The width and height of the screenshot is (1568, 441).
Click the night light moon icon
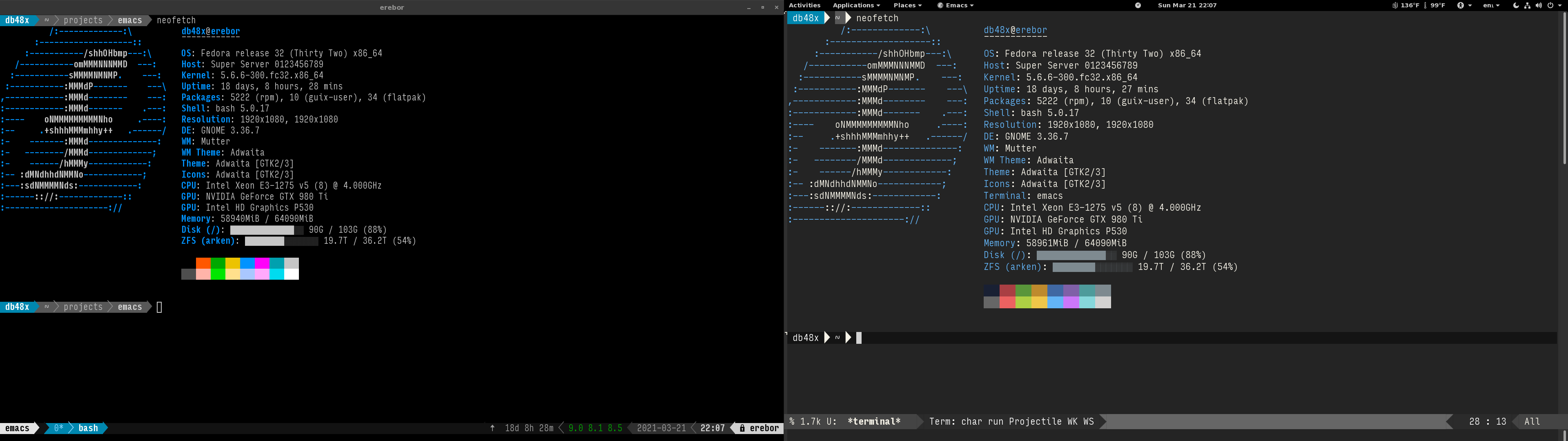coord(1516,5)
